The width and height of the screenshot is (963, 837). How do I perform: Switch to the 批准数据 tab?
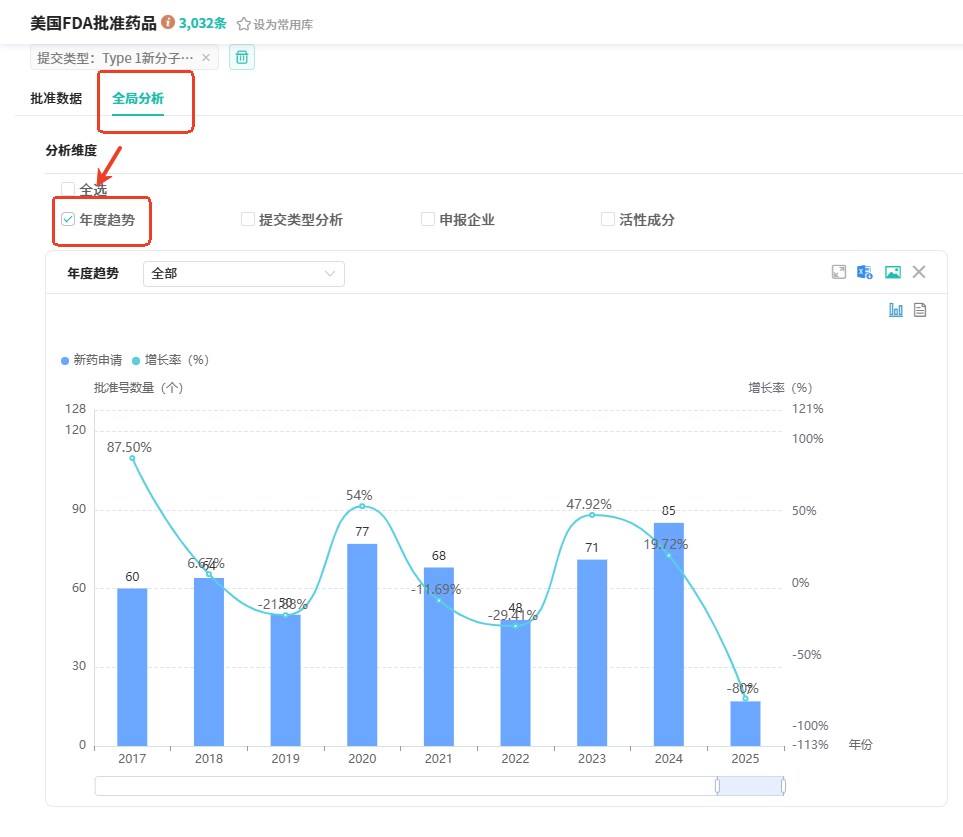point(56,98)
